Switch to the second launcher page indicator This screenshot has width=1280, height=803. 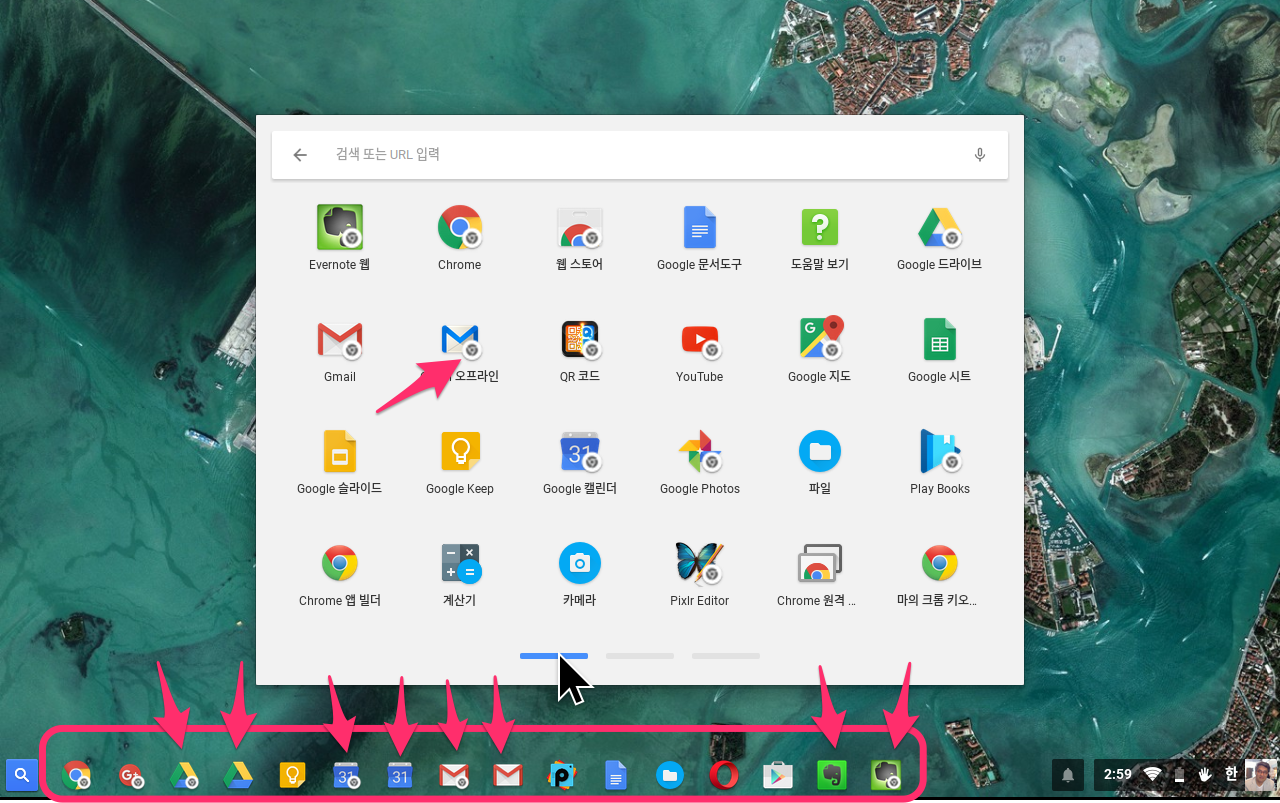point(640,656)
